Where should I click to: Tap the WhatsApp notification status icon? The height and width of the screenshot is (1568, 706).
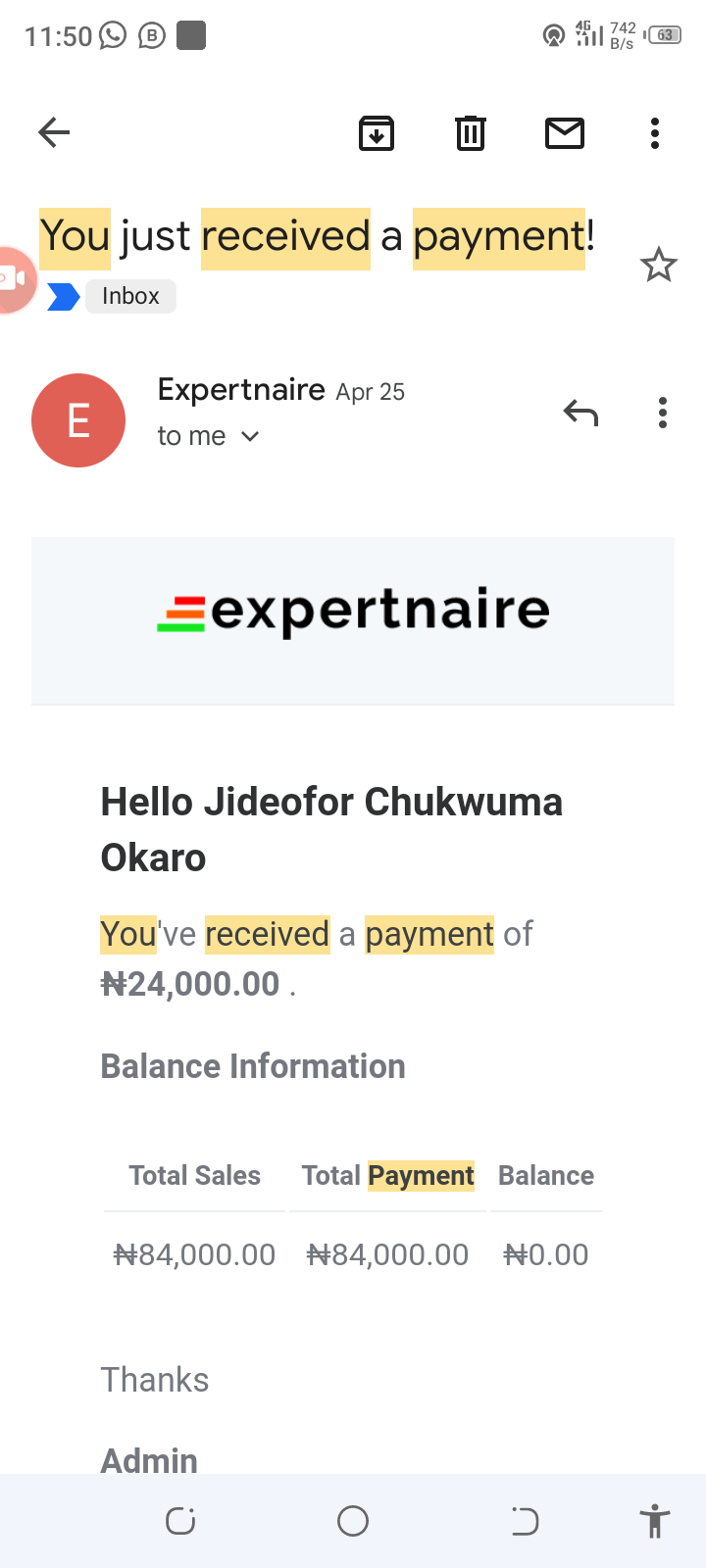point(114,36)
